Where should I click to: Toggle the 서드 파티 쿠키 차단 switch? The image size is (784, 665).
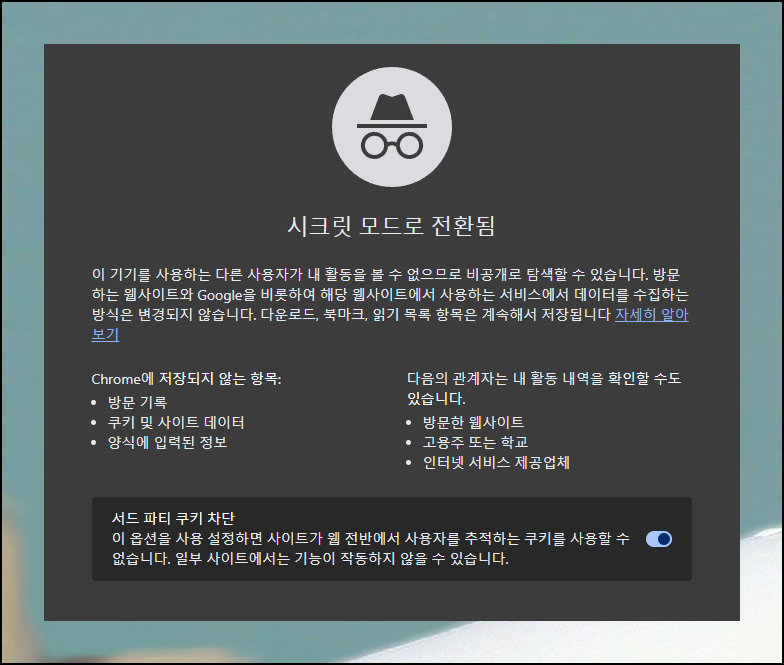pyautogui.click(x=658, y=539)
